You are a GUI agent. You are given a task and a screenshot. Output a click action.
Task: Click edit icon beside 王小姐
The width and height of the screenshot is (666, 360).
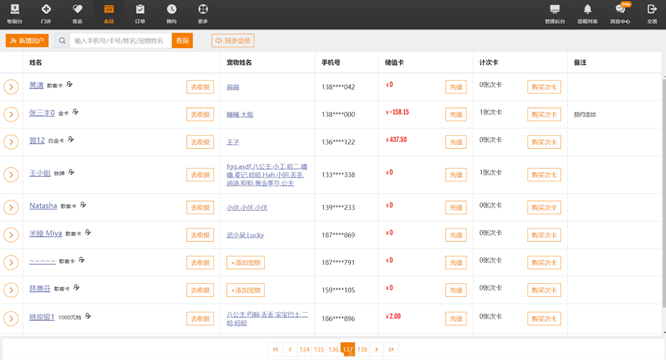click(x=71, y=172)
